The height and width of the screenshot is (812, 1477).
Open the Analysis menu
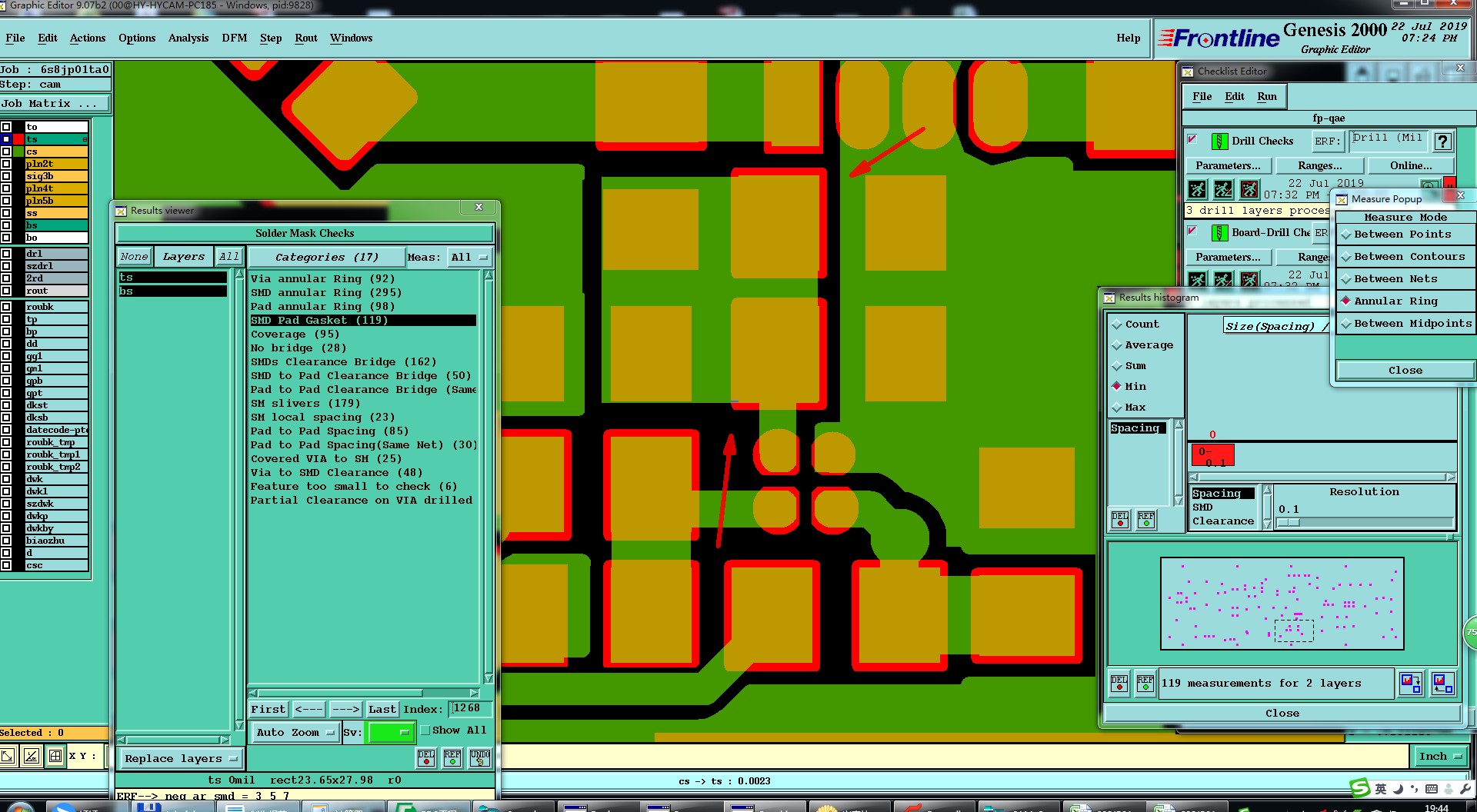click(x=188, y=38)
